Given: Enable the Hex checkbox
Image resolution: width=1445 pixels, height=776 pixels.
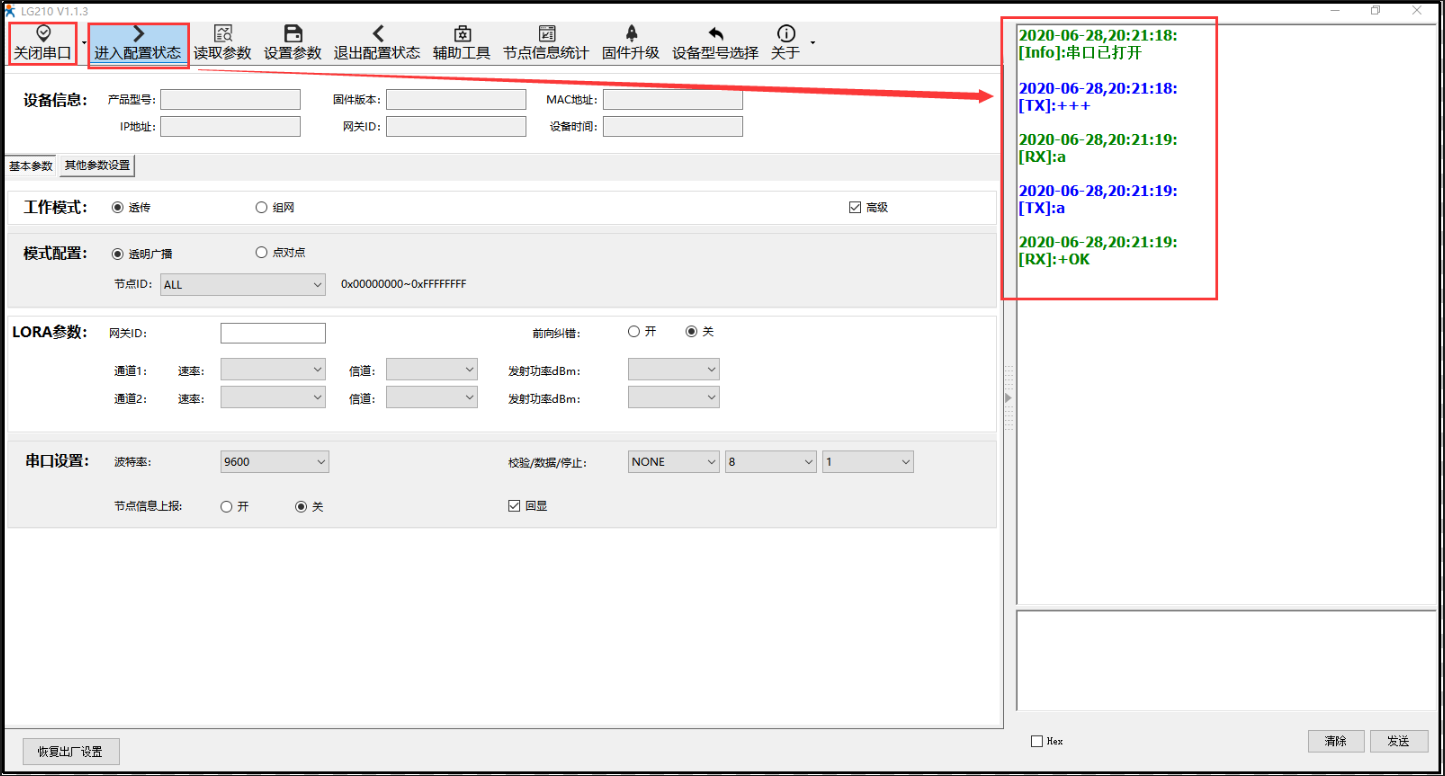Looking at the screenshot, I should tap(1037, 741).
